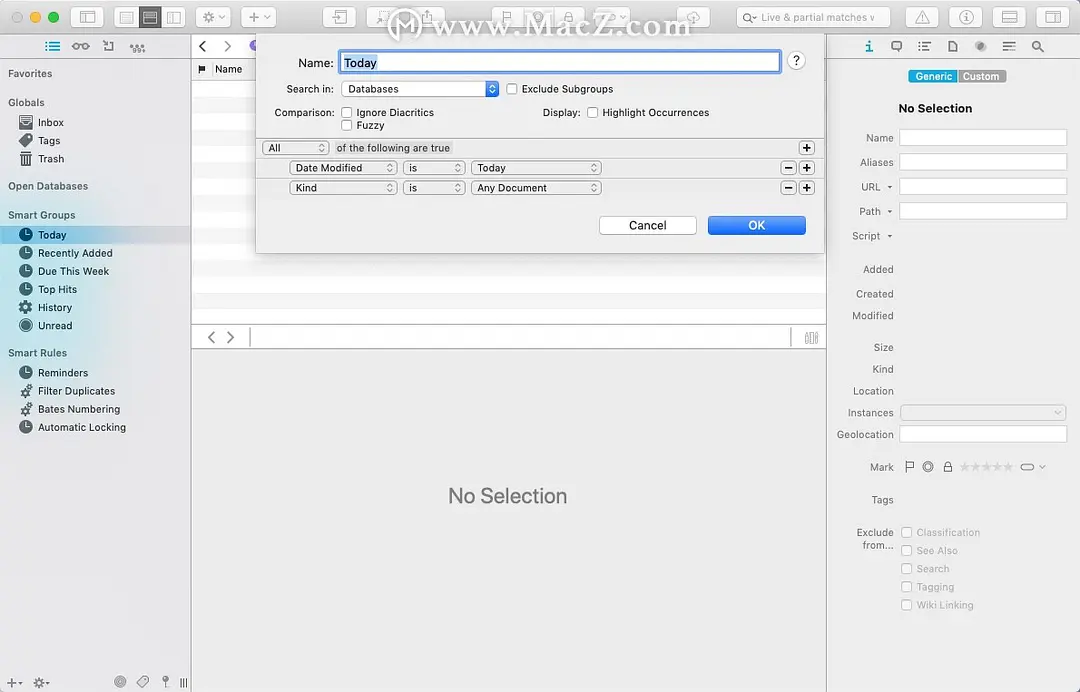Open the inspector Concordance circle tab
Viewport: 1080px width, 692px height.
980,46
